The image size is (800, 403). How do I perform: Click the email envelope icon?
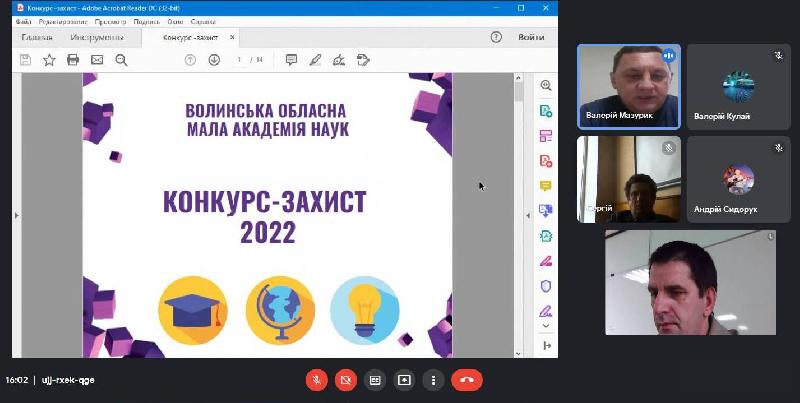click(97, 60)
